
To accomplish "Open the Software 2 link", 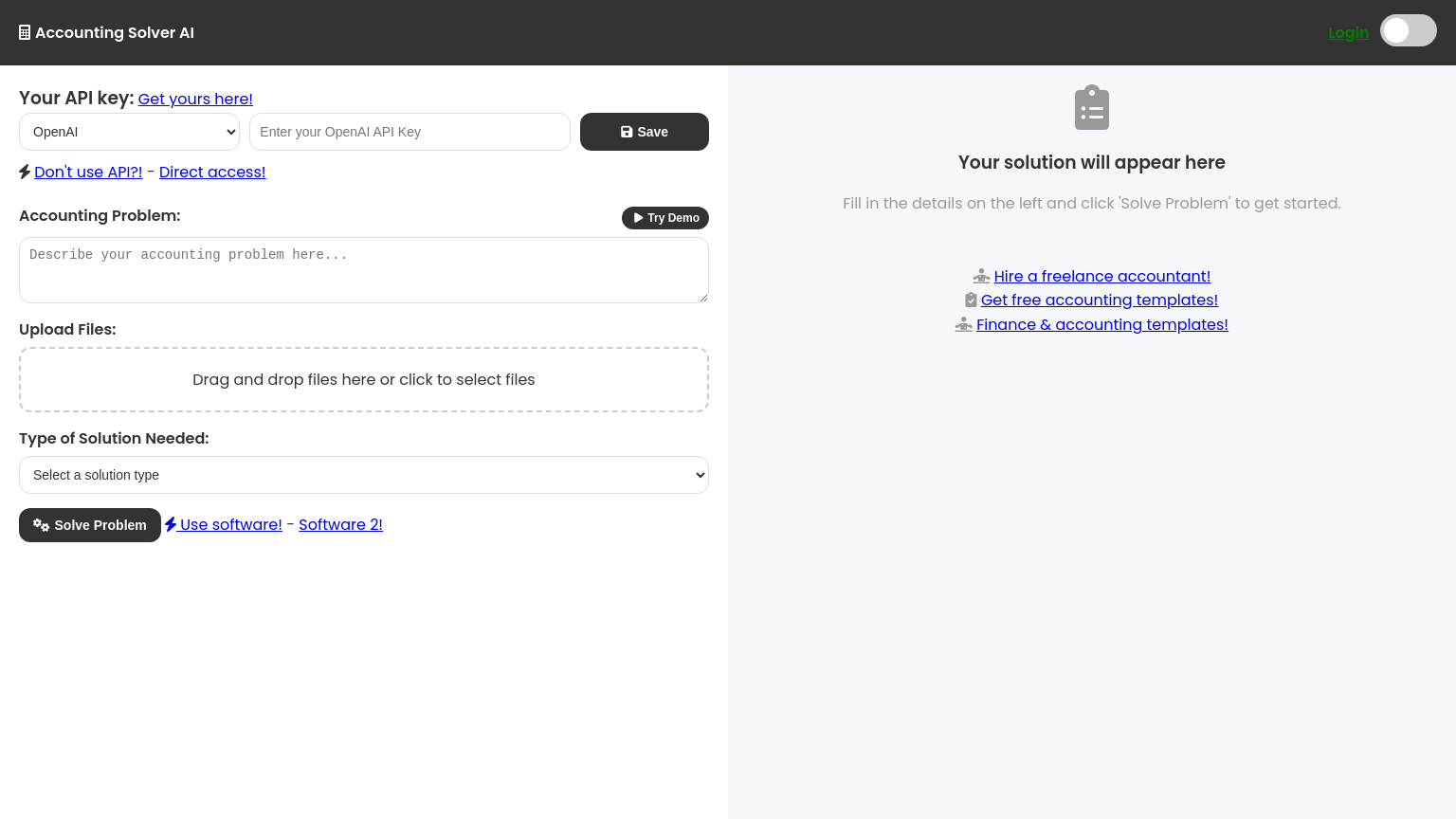I will 340,524.
